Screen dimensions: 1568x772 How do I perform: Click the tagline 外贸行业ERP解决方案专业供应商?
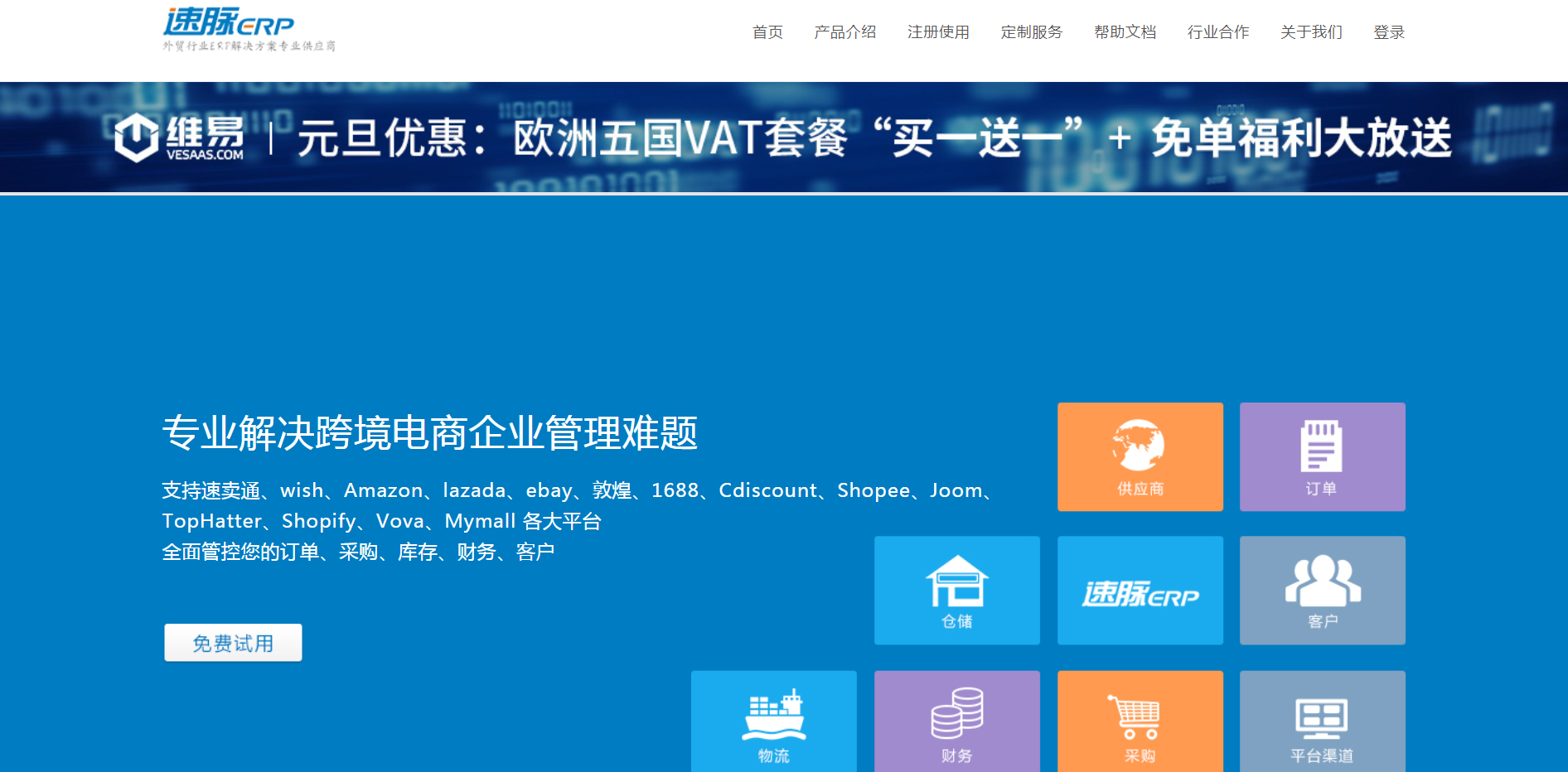(x=249, y=46)
